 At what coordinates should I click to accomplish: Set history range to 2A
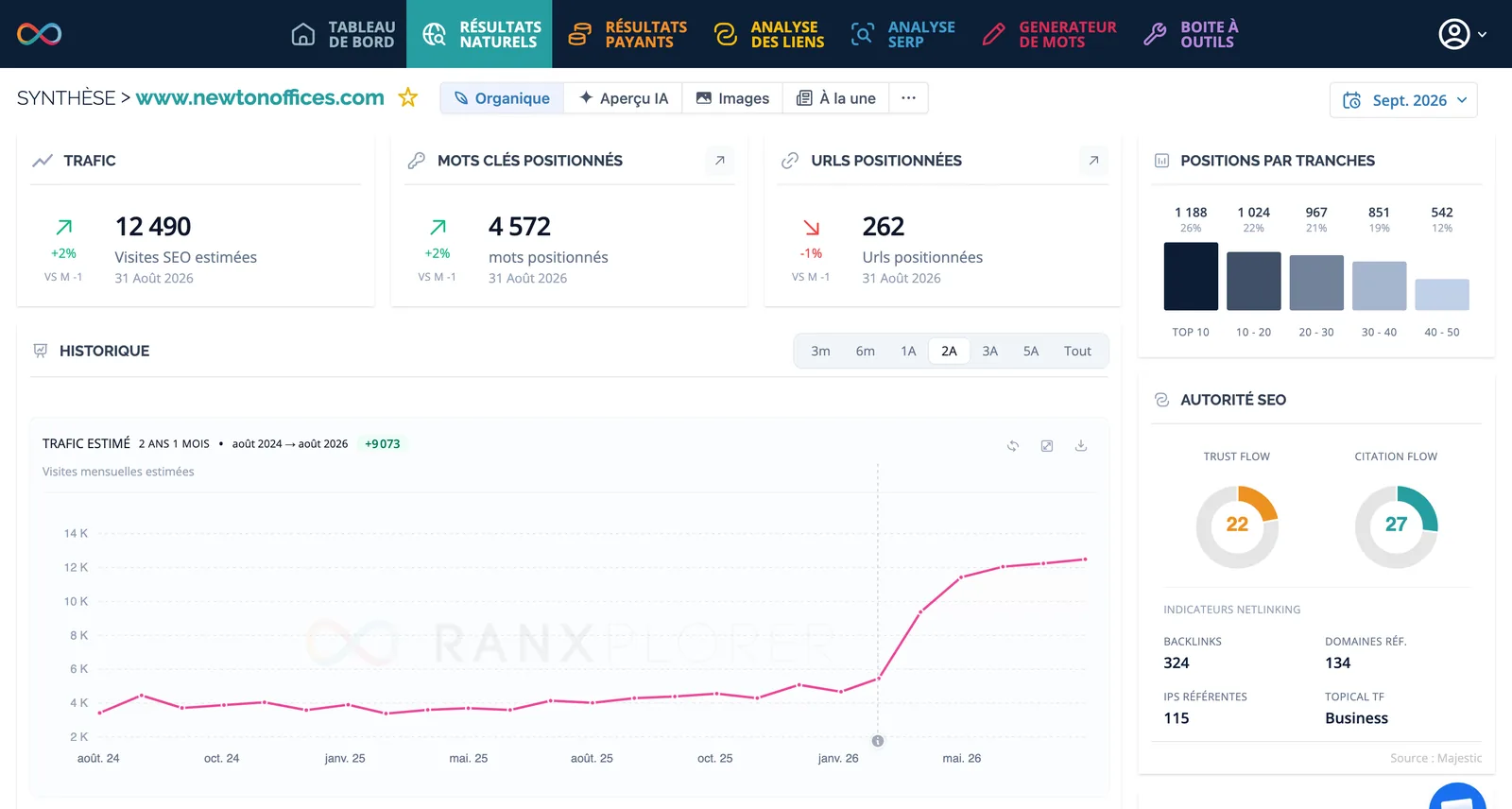pyautogui.click(x=949, y=351)
